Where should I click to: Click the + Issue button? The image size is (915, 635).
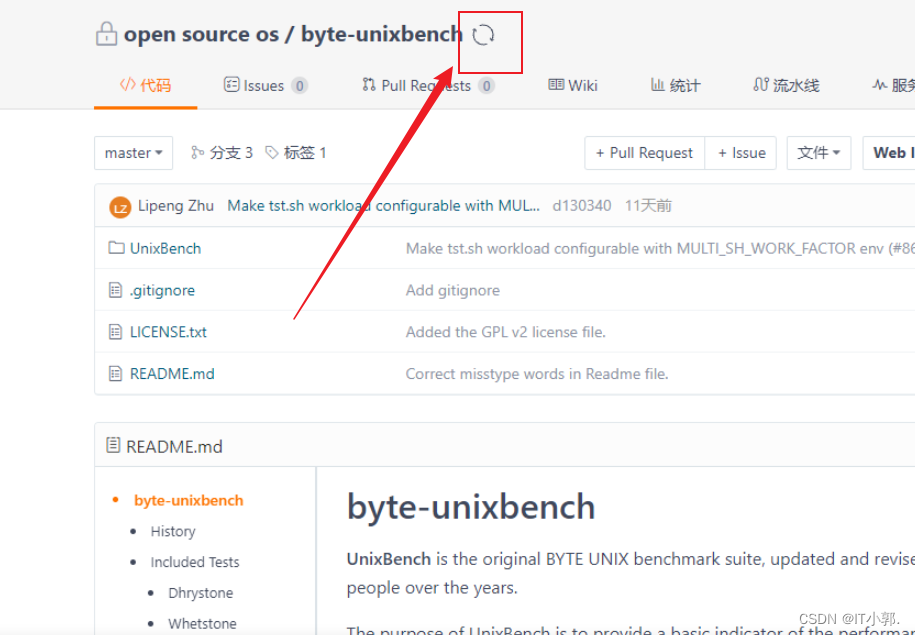pos(741,153)
